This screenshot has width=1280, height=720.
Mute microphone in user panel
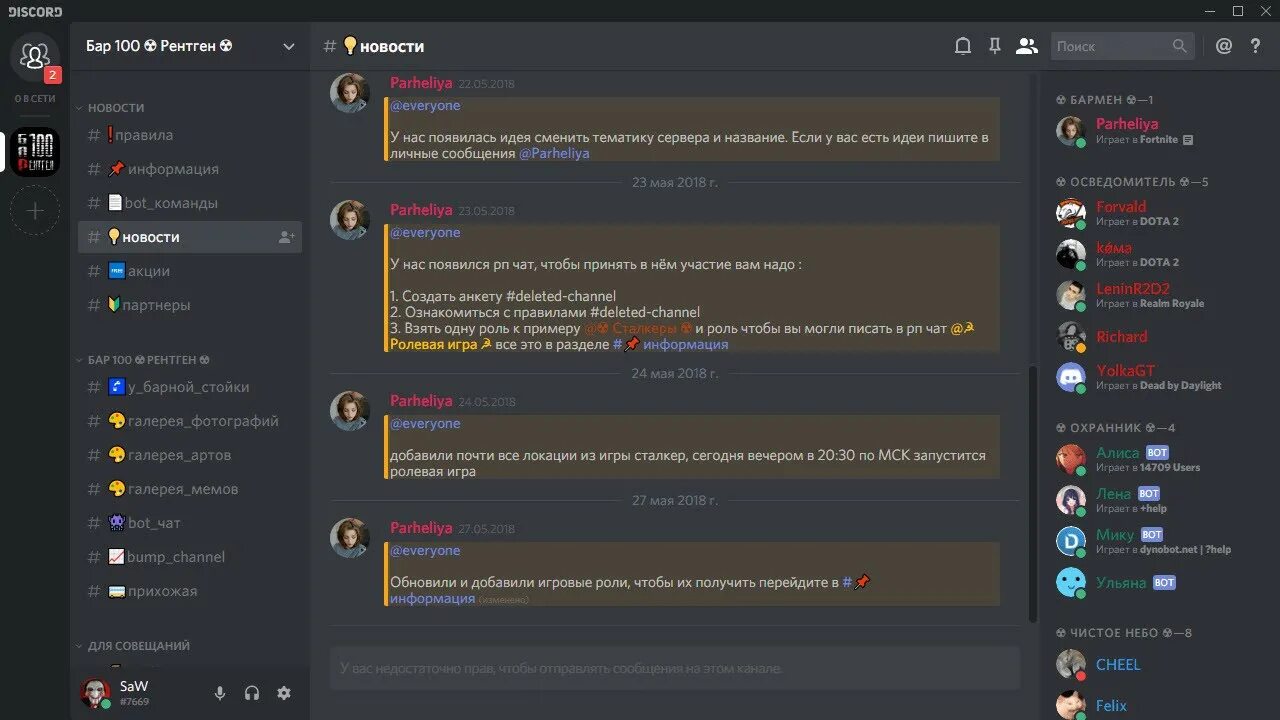click(x=220, y=693)
